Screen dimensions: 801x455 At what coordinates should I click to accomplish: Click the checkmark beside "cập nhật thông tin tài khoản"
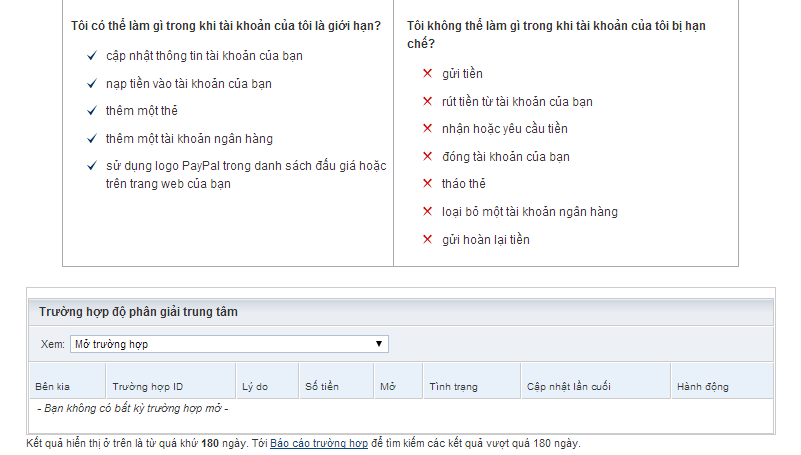(x=92, y=55)
